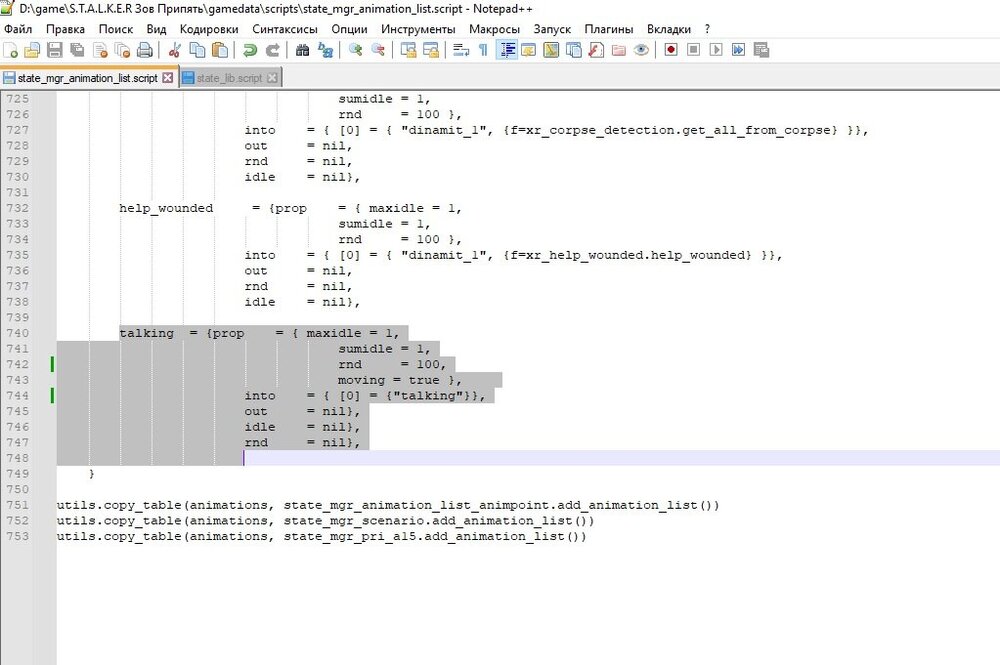This screenshot has height=665, width=1000.
Task: Switch to state_lib.script tab
Action: click(228, 78)
